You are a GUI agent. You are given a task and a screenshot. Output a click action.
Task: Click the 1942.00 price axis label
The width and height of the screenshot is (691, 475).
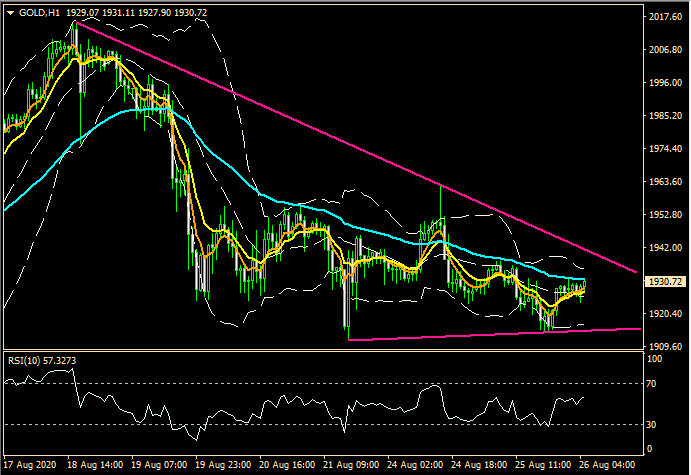click(x=663, y=248)
